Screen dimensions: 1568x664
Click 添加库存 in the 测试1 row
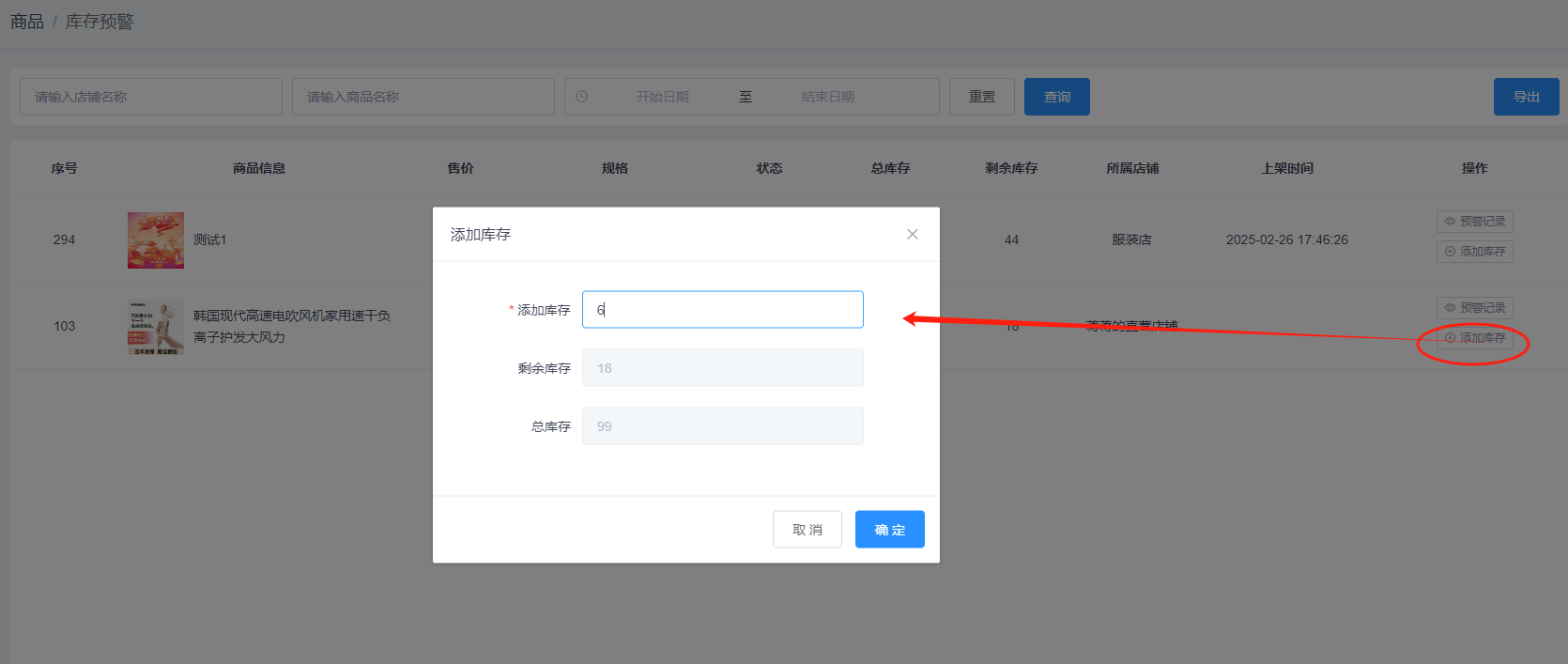[x=1474, y=252]
